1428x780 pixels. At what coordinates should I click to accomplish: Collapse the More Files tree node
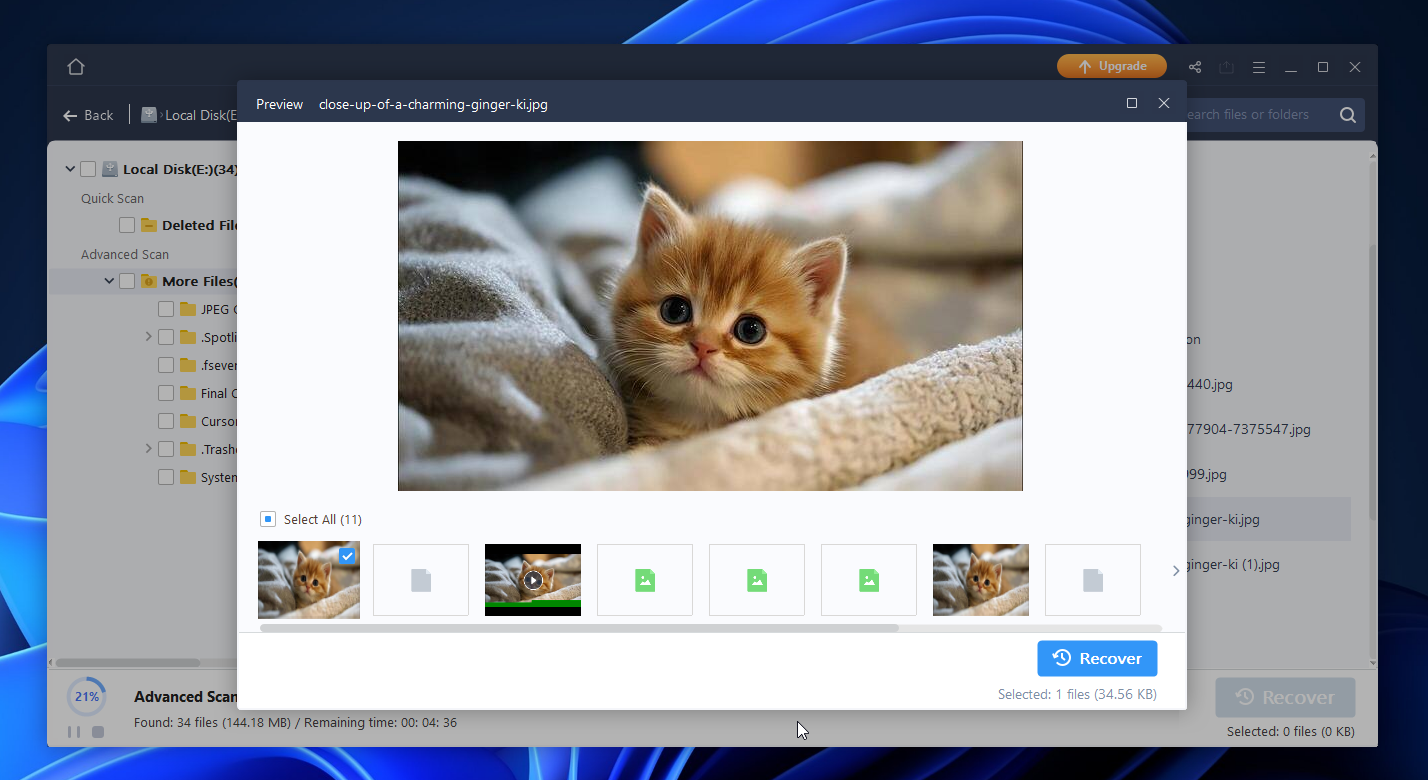pos(109,281)
